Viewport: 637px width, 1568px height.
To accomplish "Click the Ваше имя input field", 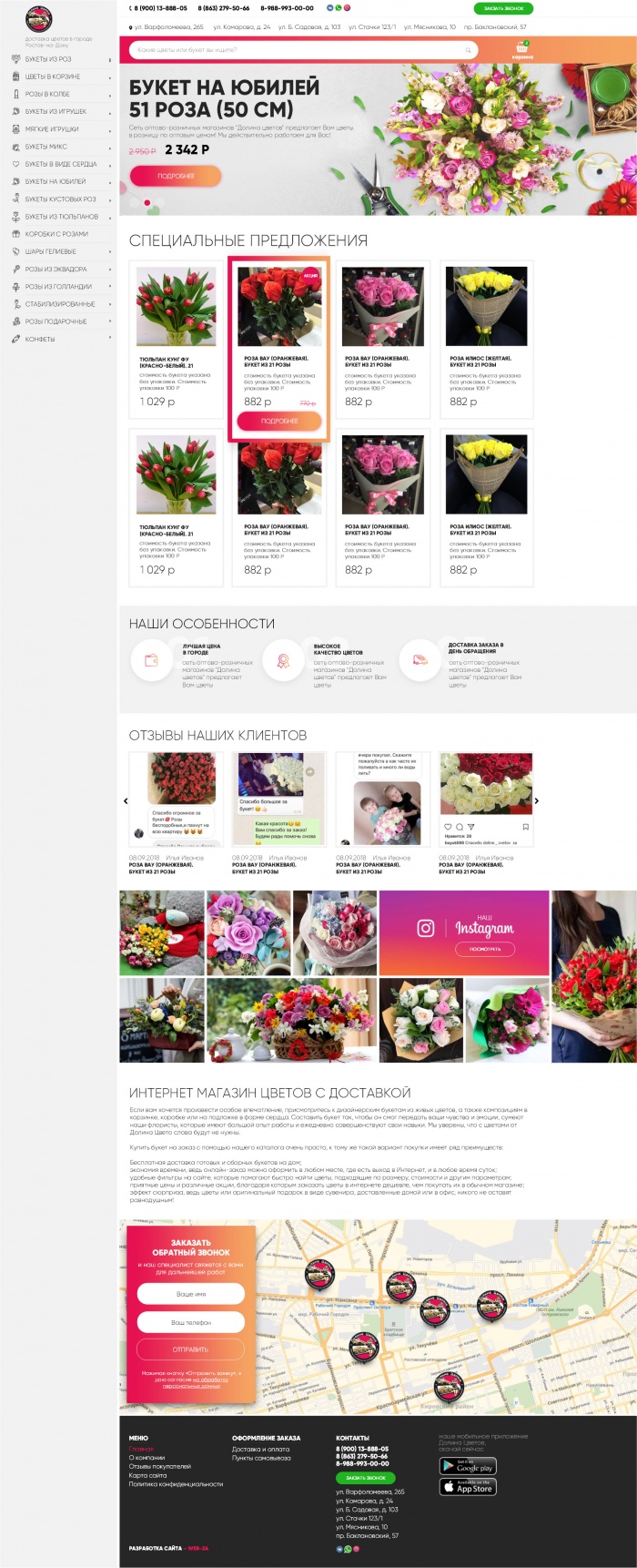I will point(191,1294).
